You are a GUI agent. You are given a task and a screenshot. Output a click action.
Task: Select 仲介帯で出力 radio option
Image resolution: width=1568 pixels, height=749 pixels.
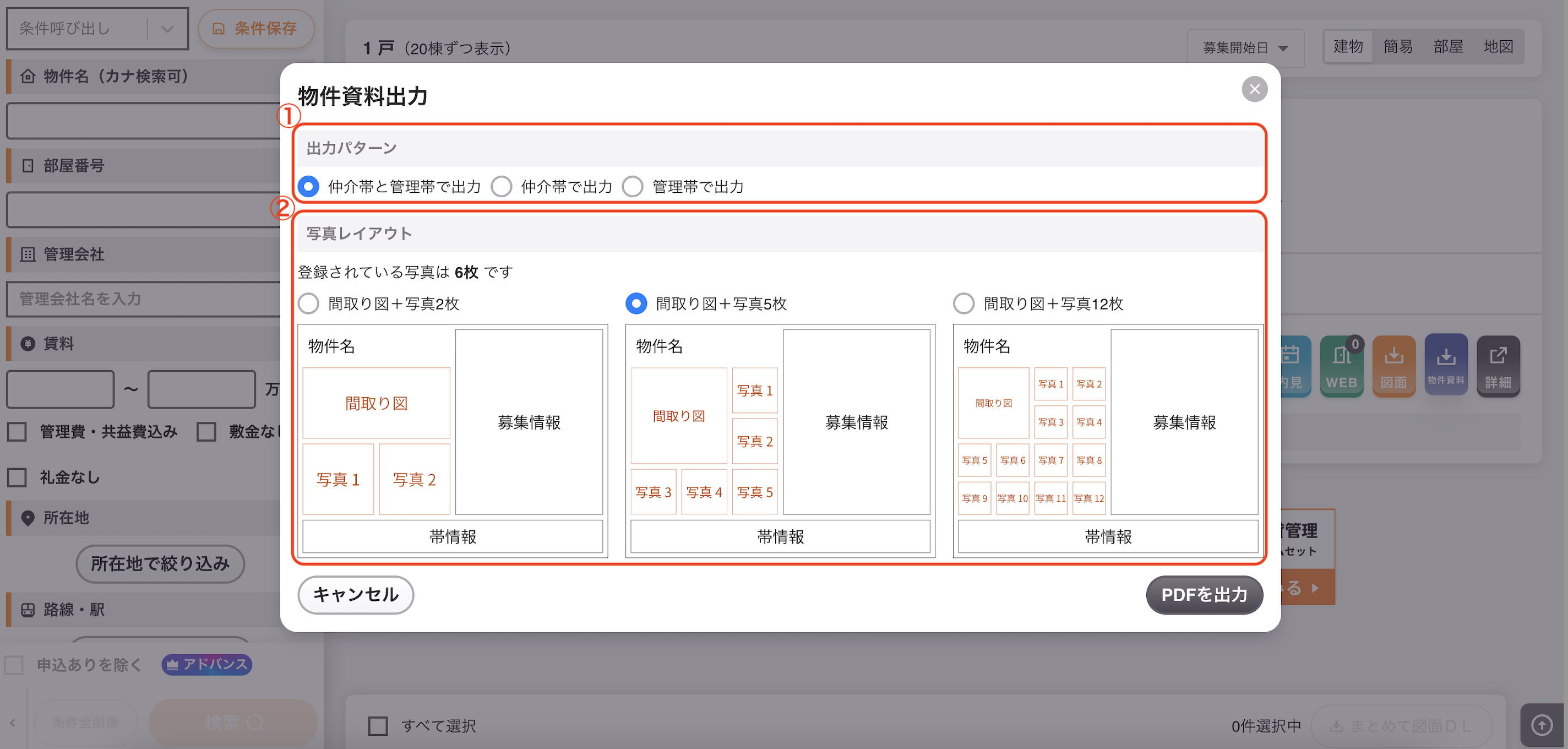pos(501,186)
